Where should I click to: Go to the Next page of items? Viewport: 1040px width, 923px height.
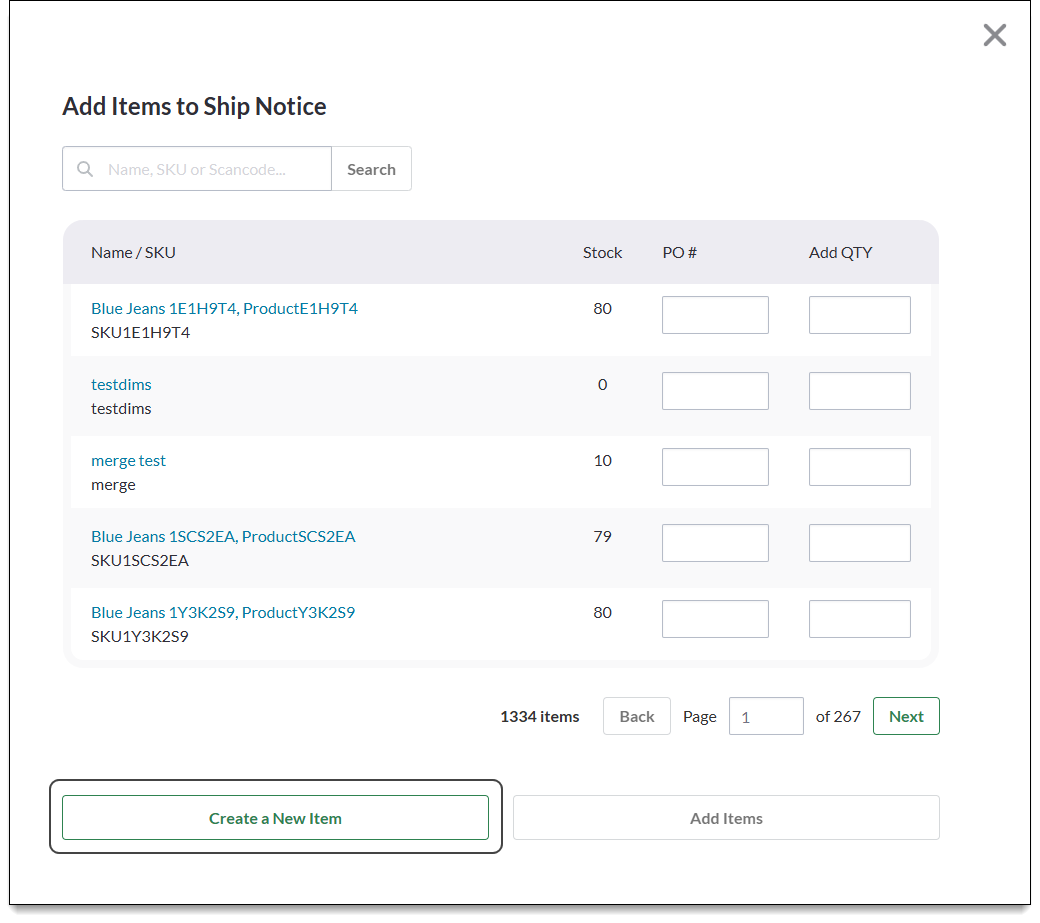(906, 716)
